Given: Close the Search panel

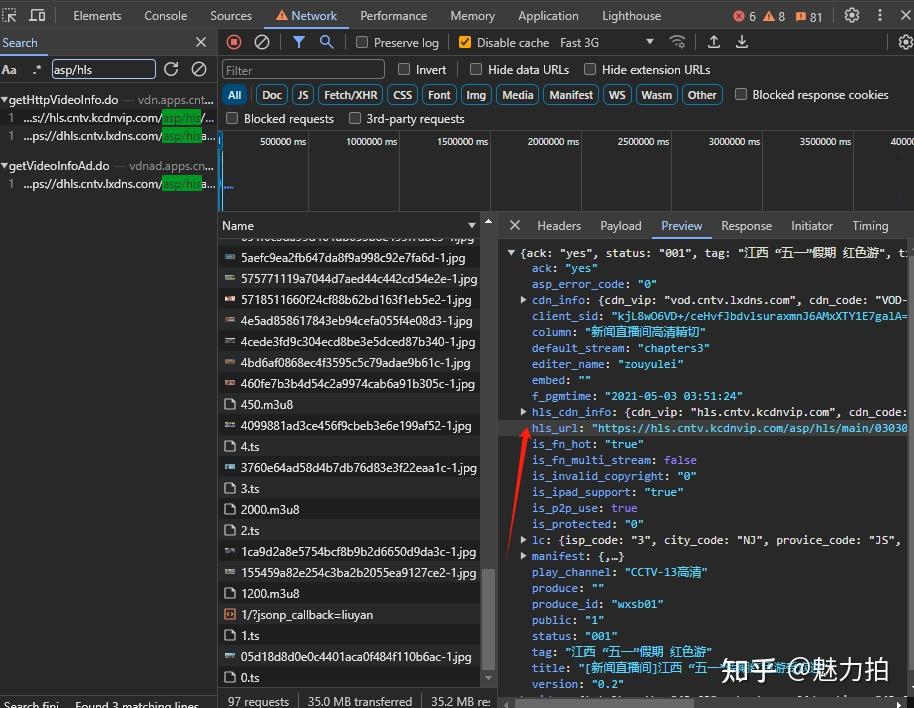Looking at the screenshot, I should (x=201, y=42).
